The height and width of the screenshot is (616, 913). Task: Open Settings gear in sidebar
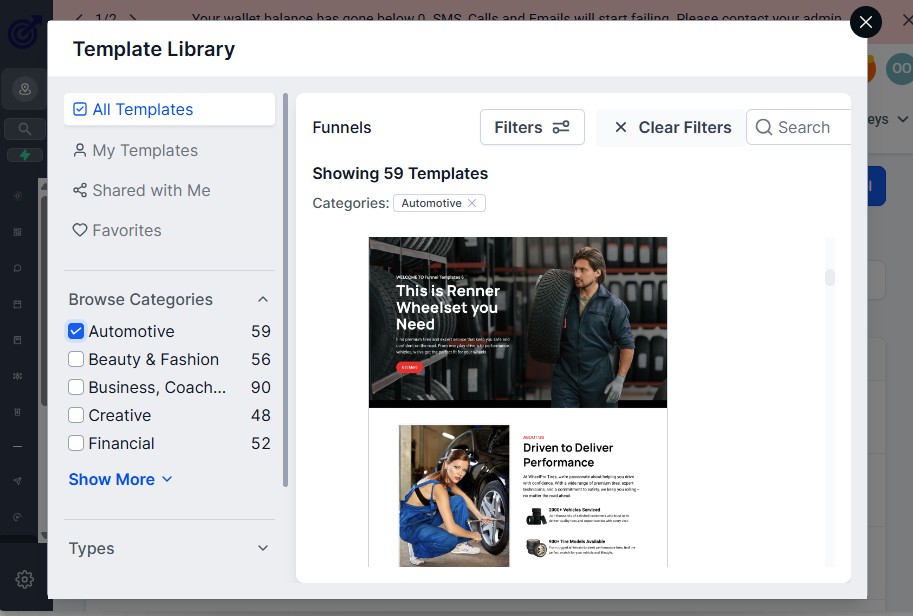pos(24,579)
